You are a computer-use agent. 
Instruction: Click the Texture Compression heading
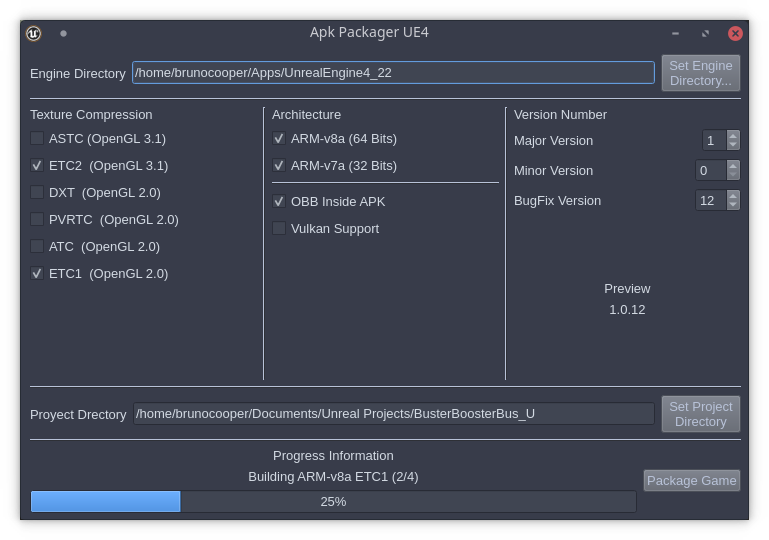coord(91,114)
